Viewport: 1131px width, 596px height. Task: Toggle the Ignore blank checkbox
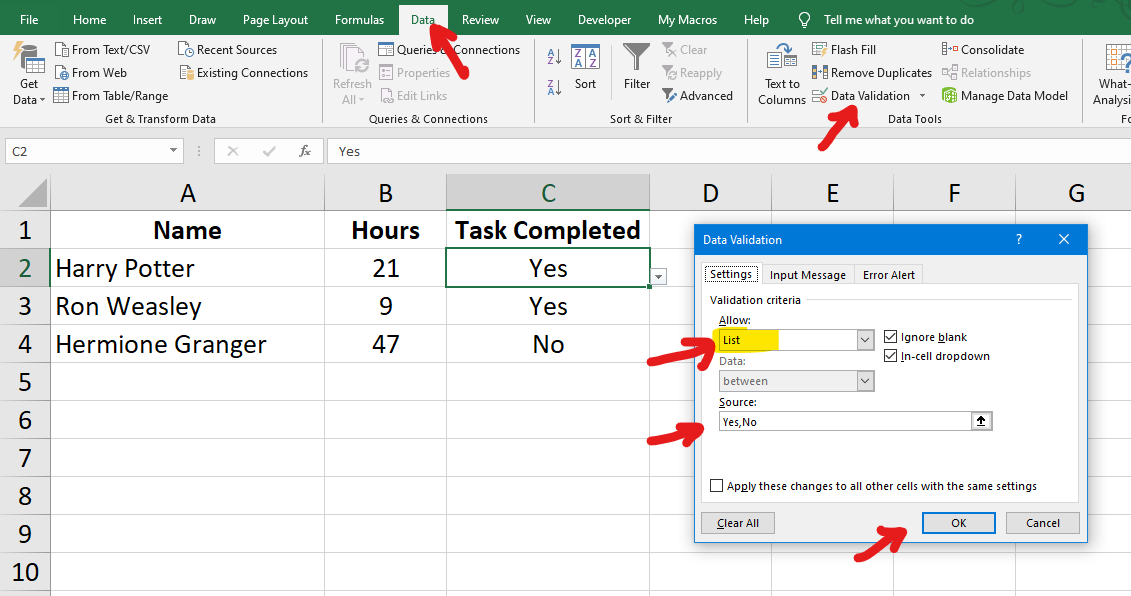point(891,337)
